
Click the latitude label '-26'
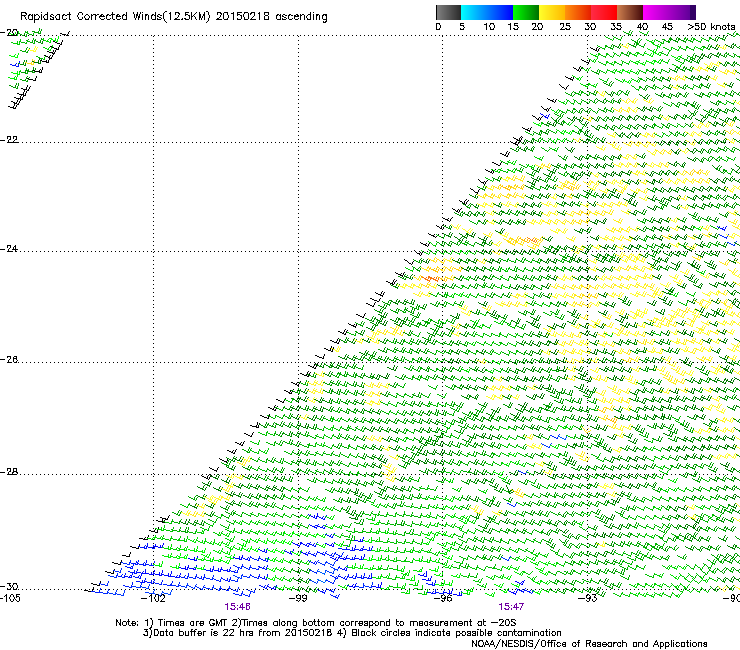9,360
